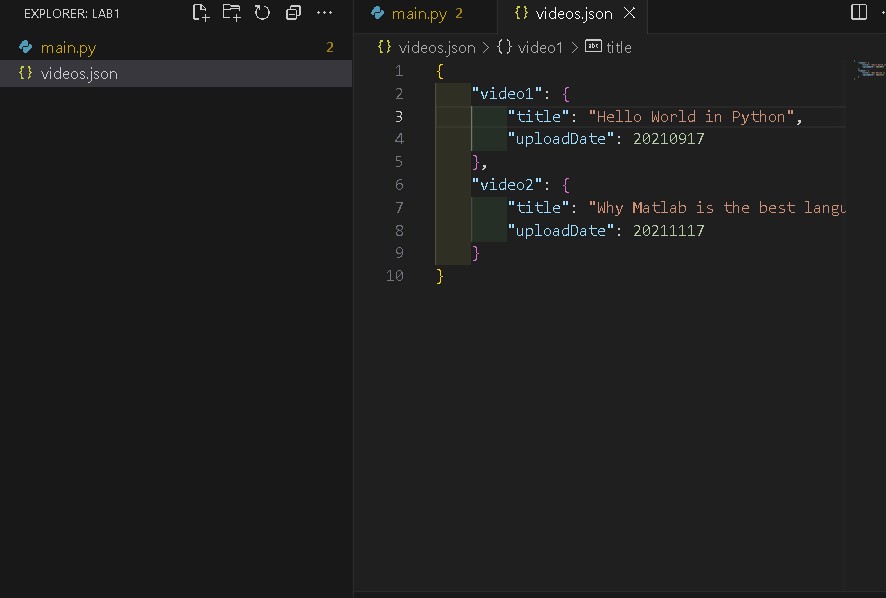
Task: Click the problems count badge beside main.py in Explorer
Action: [x=330, y=47]
